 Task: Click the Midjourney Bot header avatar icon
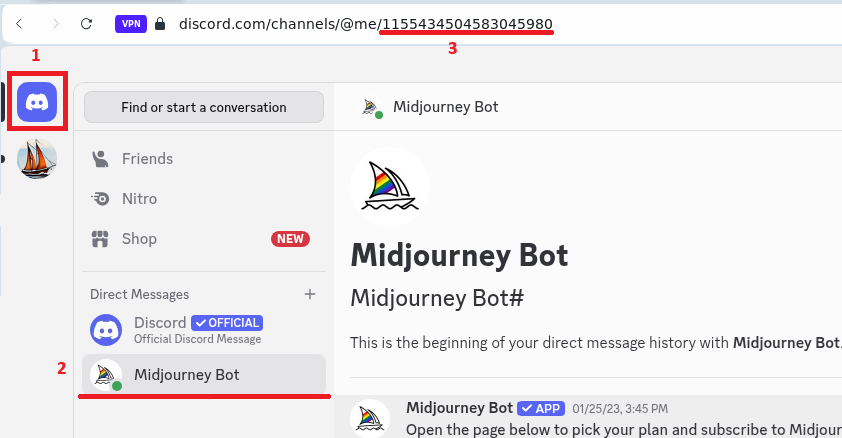tap(371, 107)
